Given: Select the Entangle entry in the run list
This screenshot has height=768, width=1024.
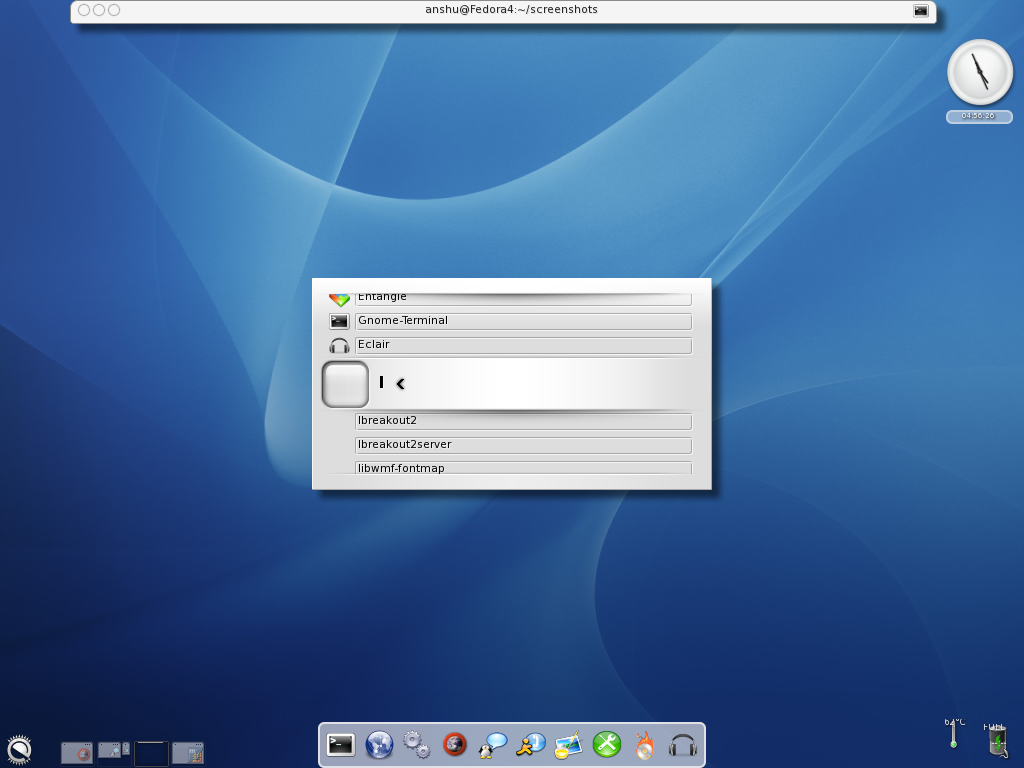Looking at the screenshot, I should pos(523,298).
